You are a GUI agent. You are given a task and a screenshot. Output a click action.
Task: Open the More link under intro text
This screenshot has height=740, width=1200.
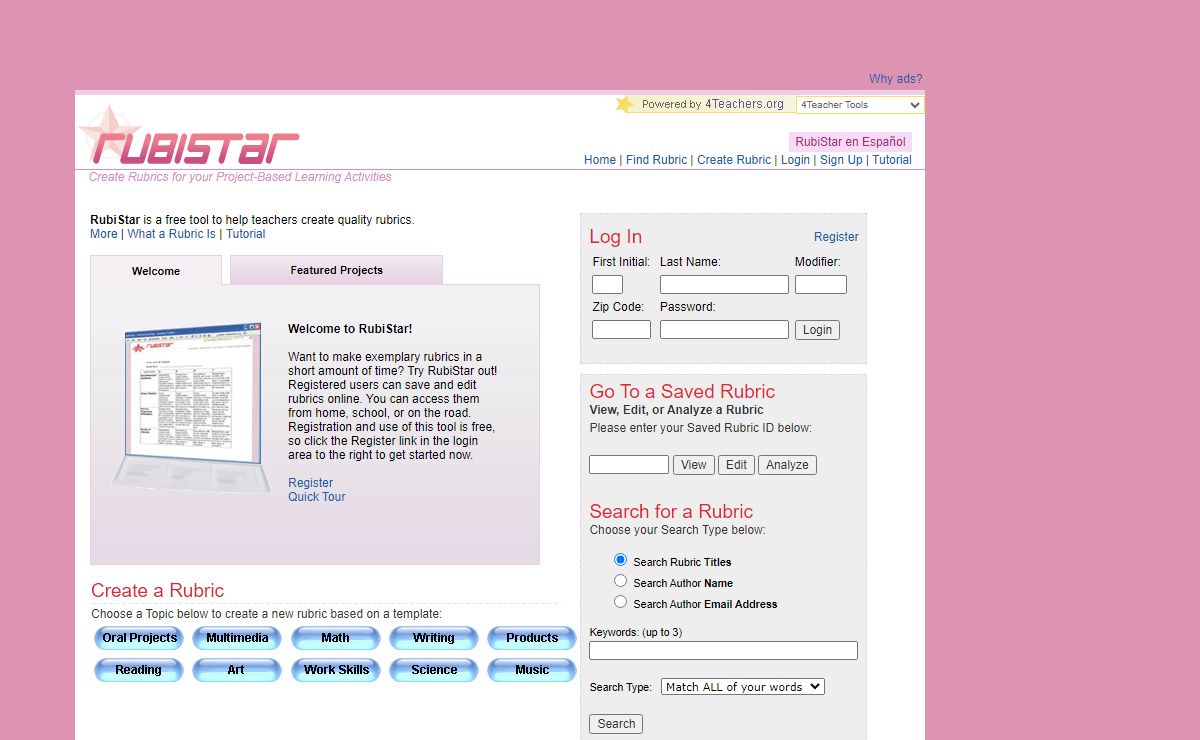point(104,234)
